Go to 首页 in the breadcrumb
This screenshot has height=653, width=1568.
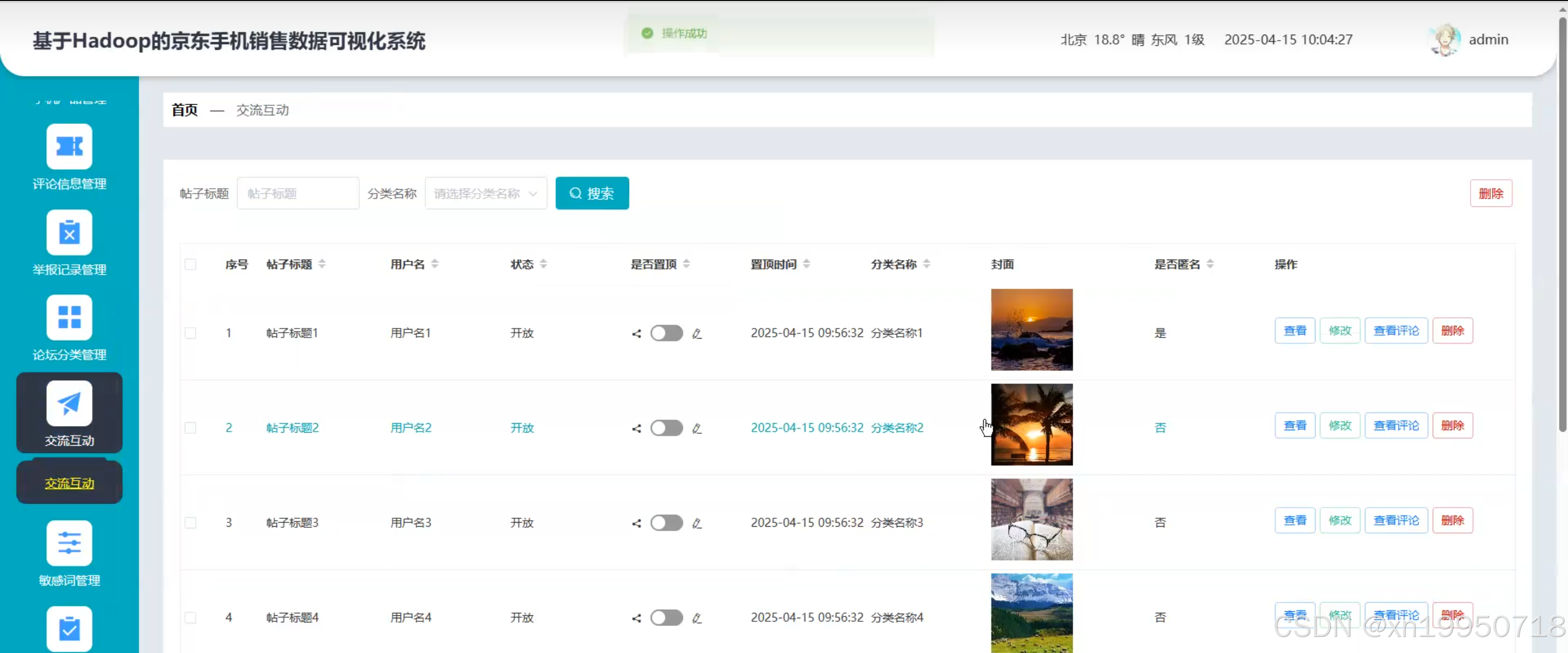[x=185, y=110]
